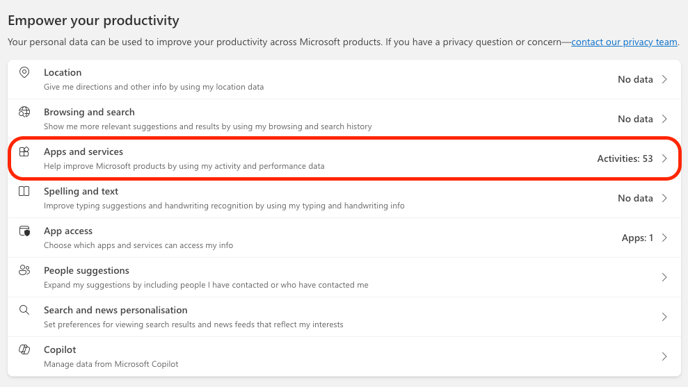Open Search and news personalisation entry

[344, 317]
